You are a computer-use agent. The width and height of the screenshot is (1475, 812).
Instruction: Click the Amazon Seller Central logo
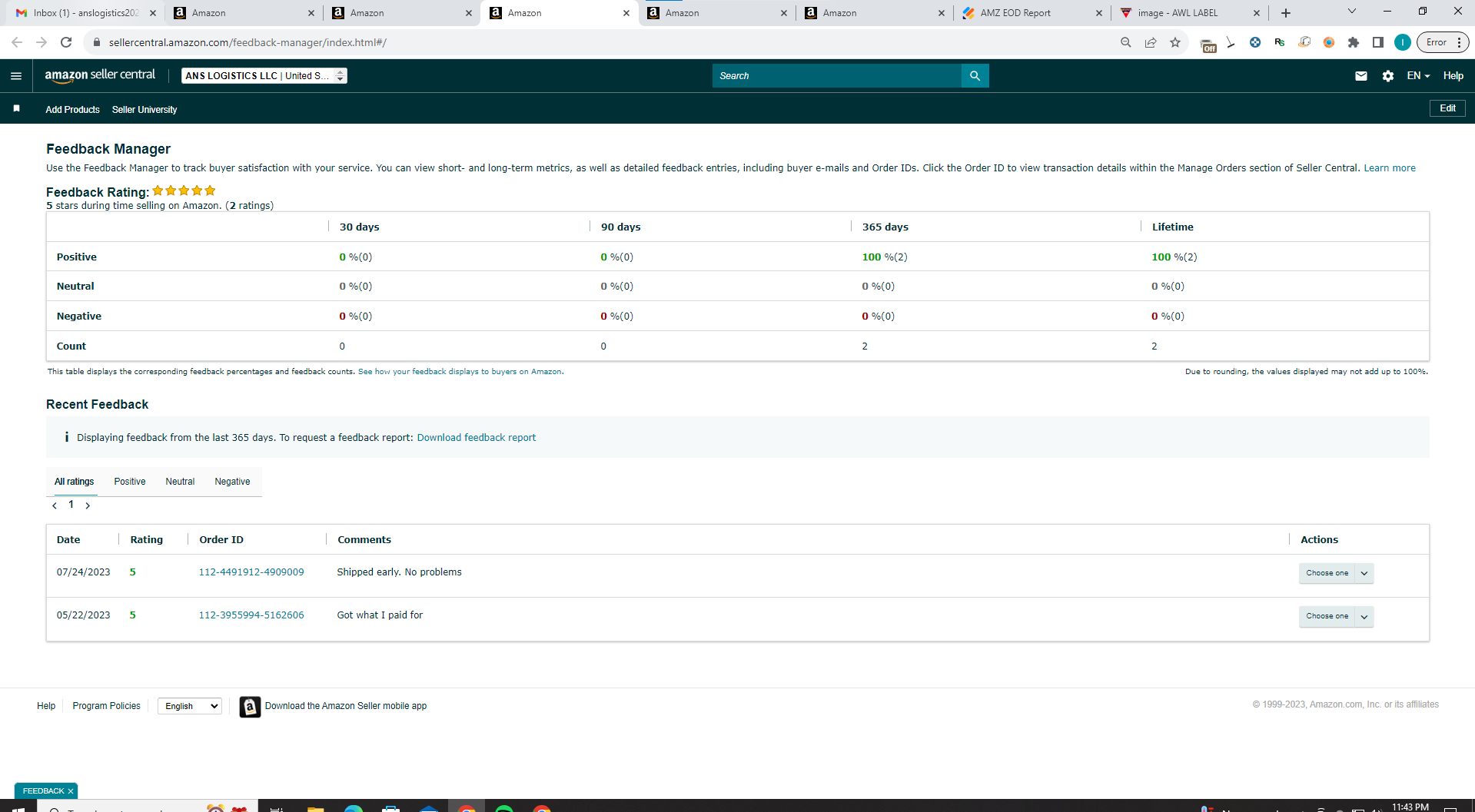[100, 75]
